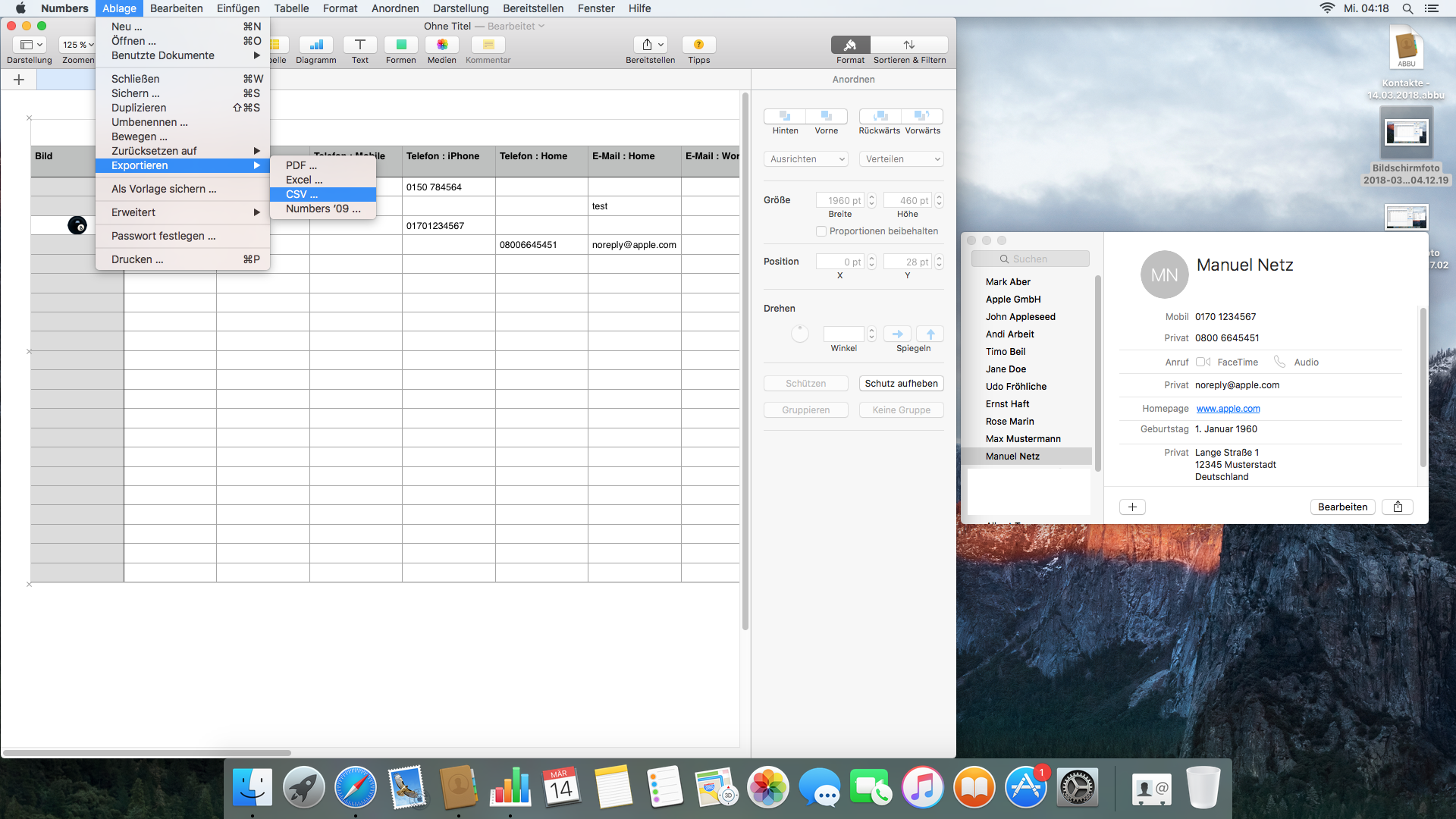Click the share icon in Contacts
1456x819 pixels.
coord(1398,507)
